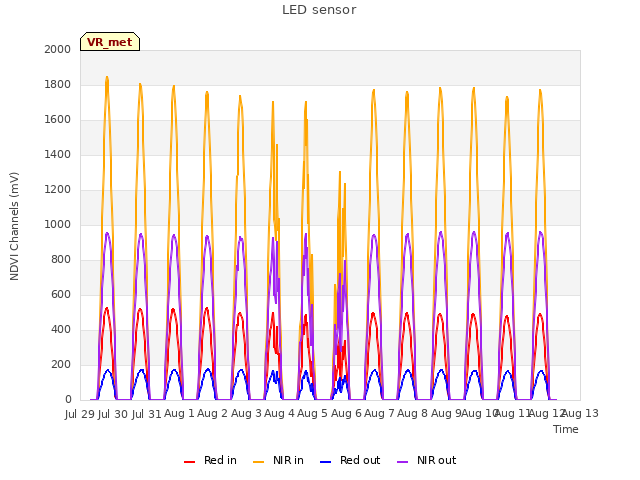Image resolution: width=640 pixels, height=480 pixels.
Task: Select the NIR in legend entry
Action: tap(278, 460)
